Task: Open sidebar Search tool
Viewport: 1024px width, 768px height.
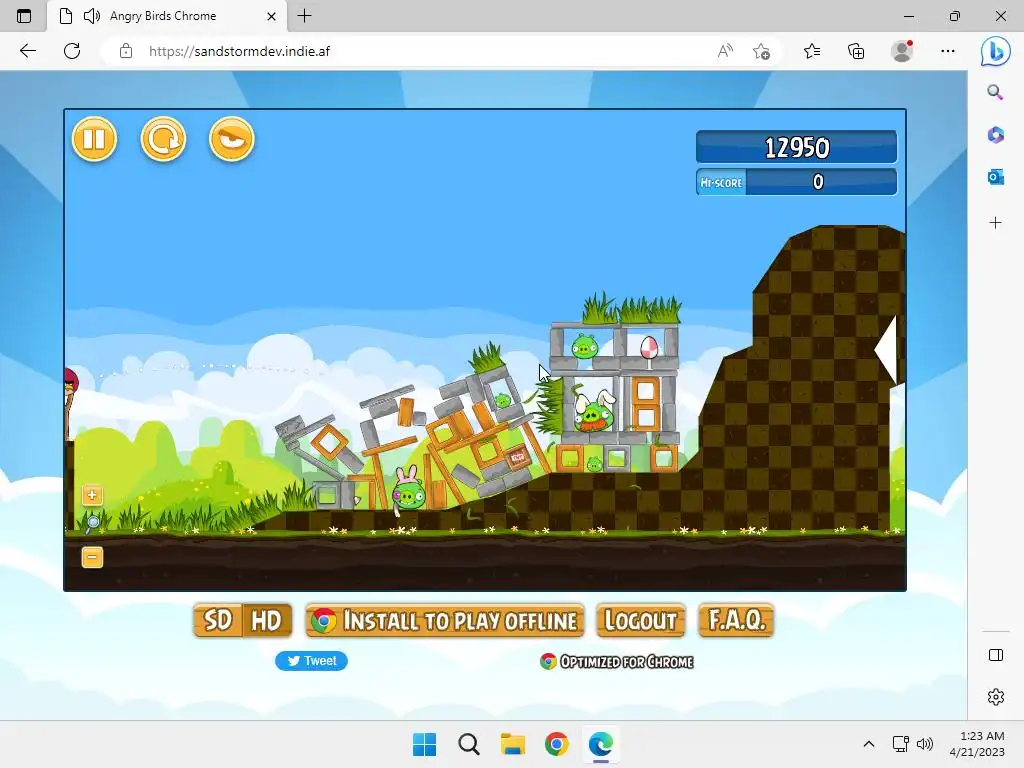Action: coord(995,92)
